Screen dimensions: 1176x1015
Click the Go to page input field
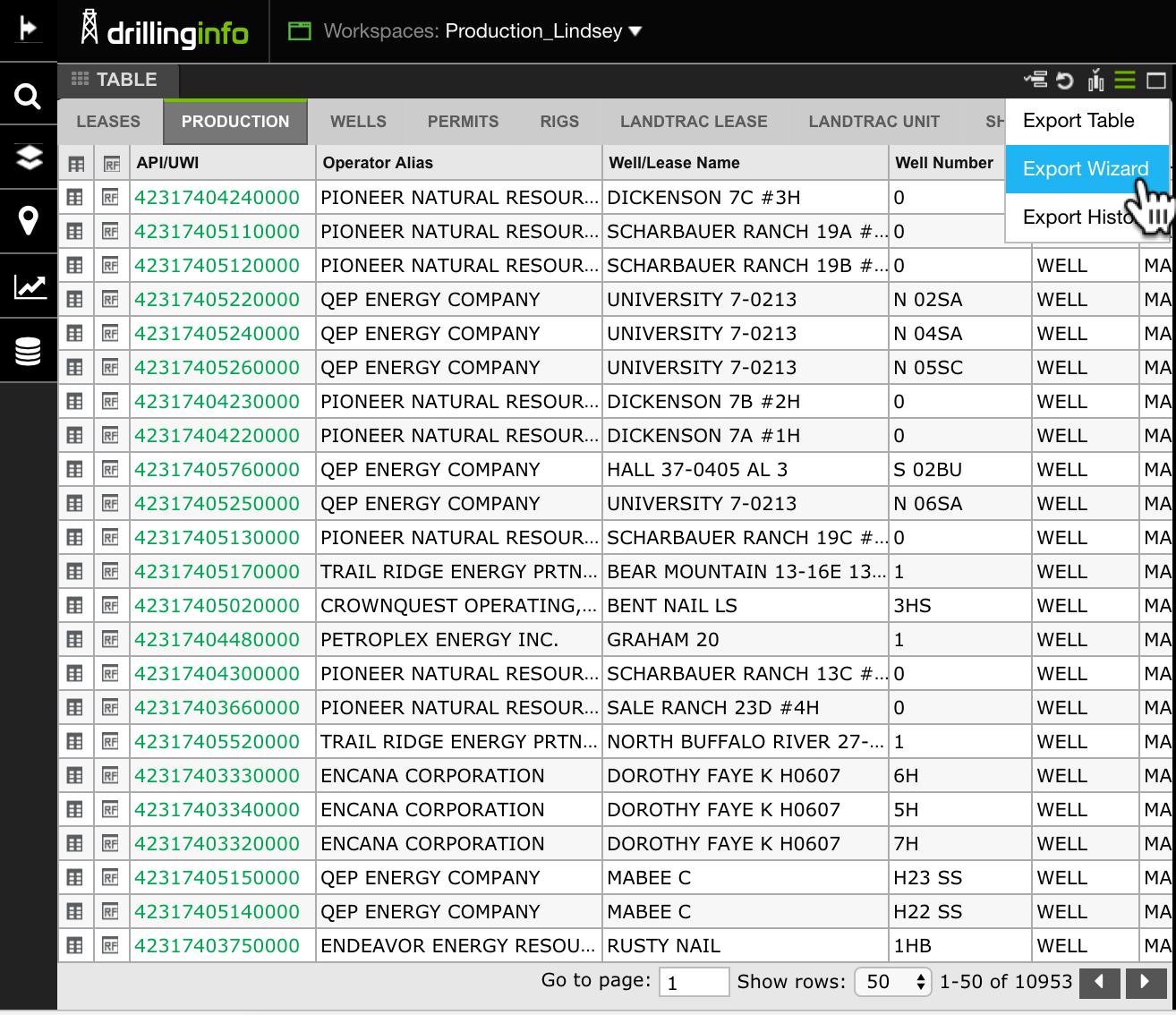point(695,982)
